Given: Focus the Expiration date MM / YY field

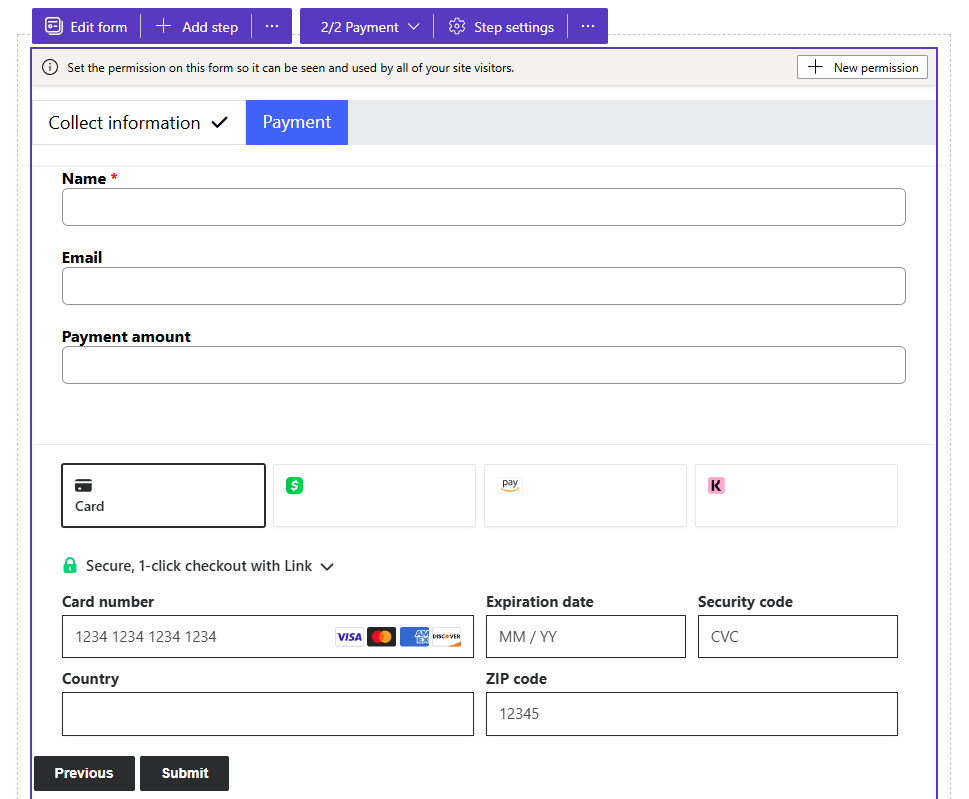Looking at the screenshot, I should pos(586,636).
